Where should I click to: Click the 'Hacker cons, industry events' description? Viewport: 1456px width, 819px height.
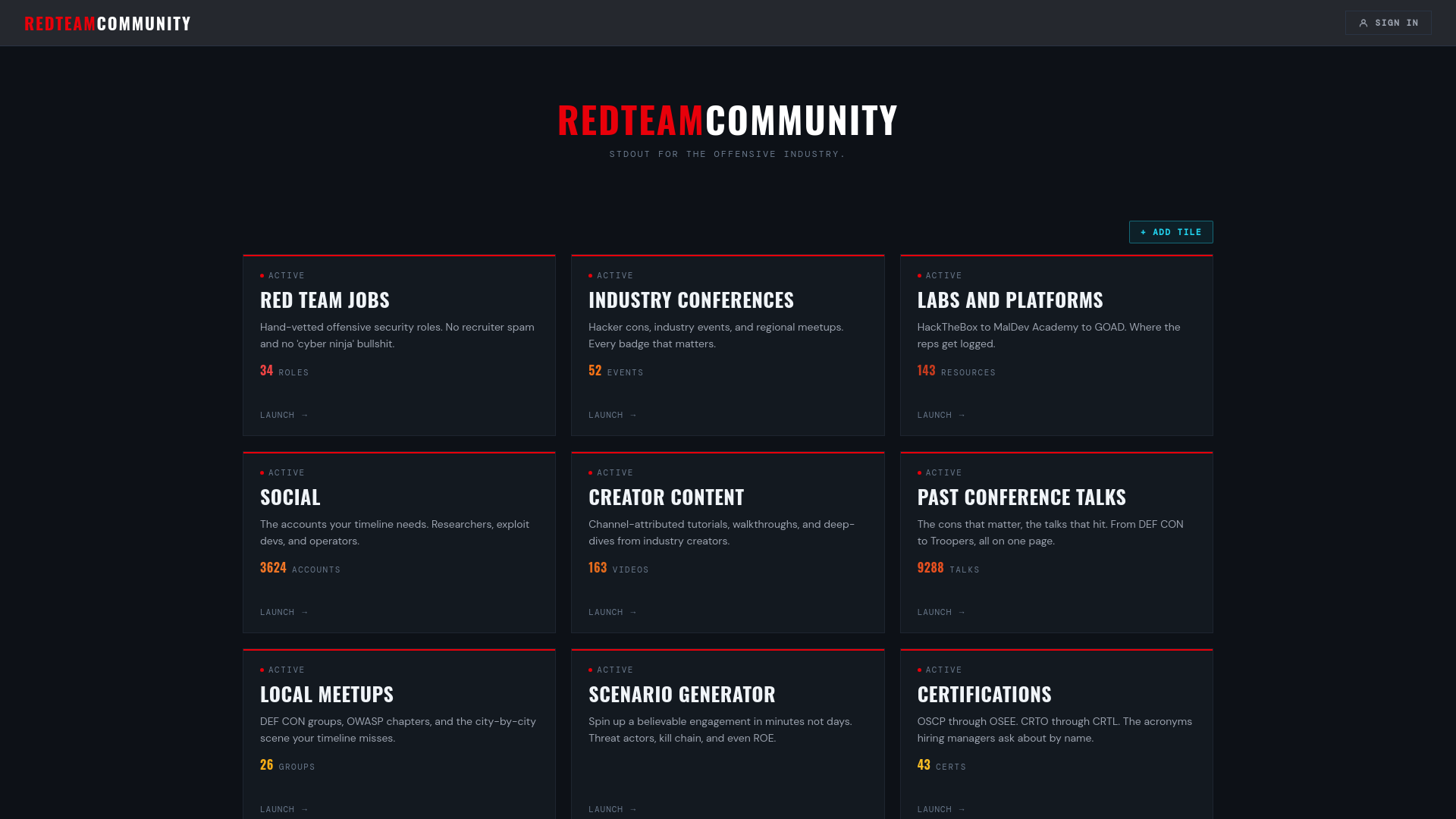pos(716,336)
